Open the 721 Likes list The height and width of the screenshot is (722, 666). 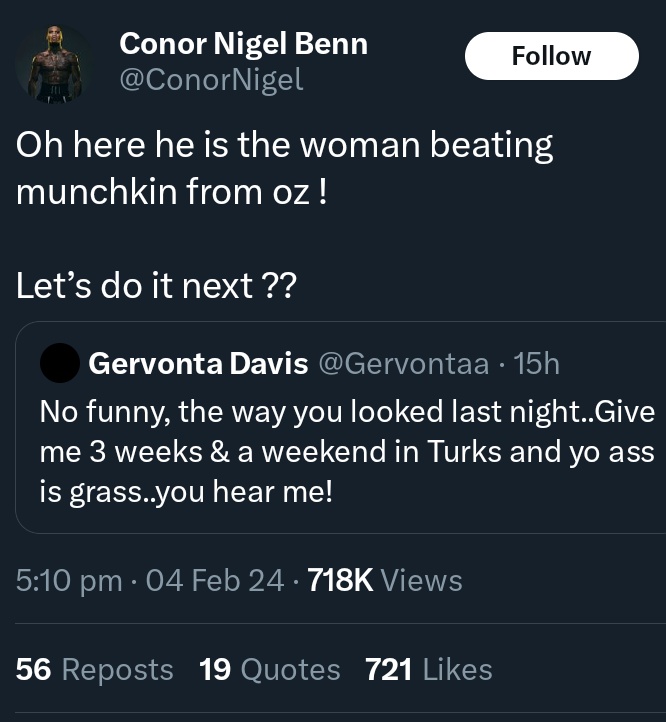429,669
